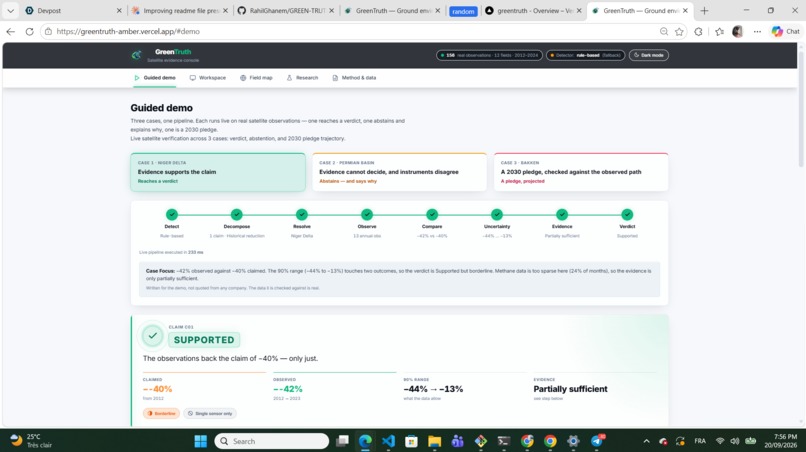This screenshot has height=452, width=806.
Task: Click the Guided demo heading
Action: pyautogui.click(x=161, y=108)
